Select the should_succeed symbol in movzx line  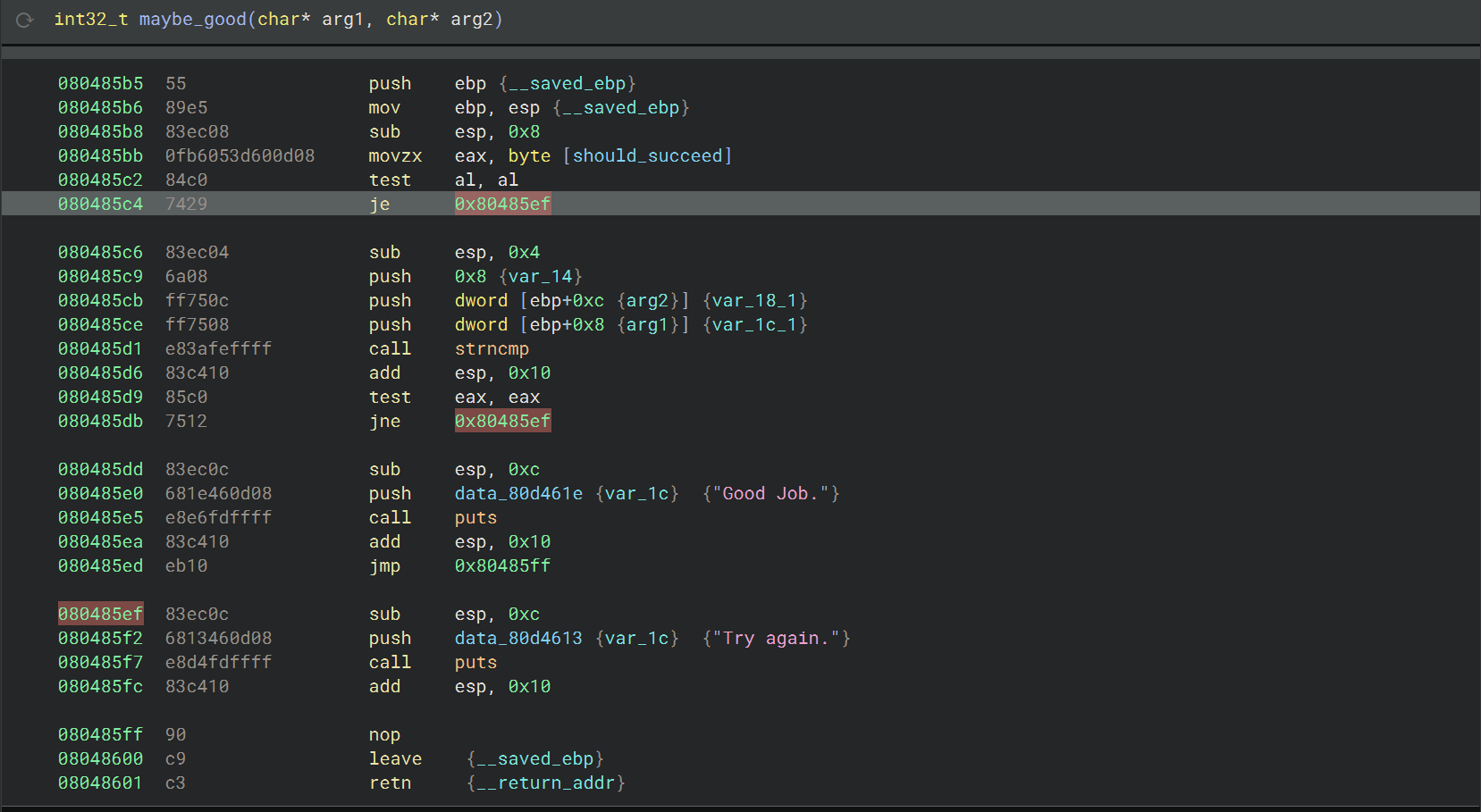point(647,155)
